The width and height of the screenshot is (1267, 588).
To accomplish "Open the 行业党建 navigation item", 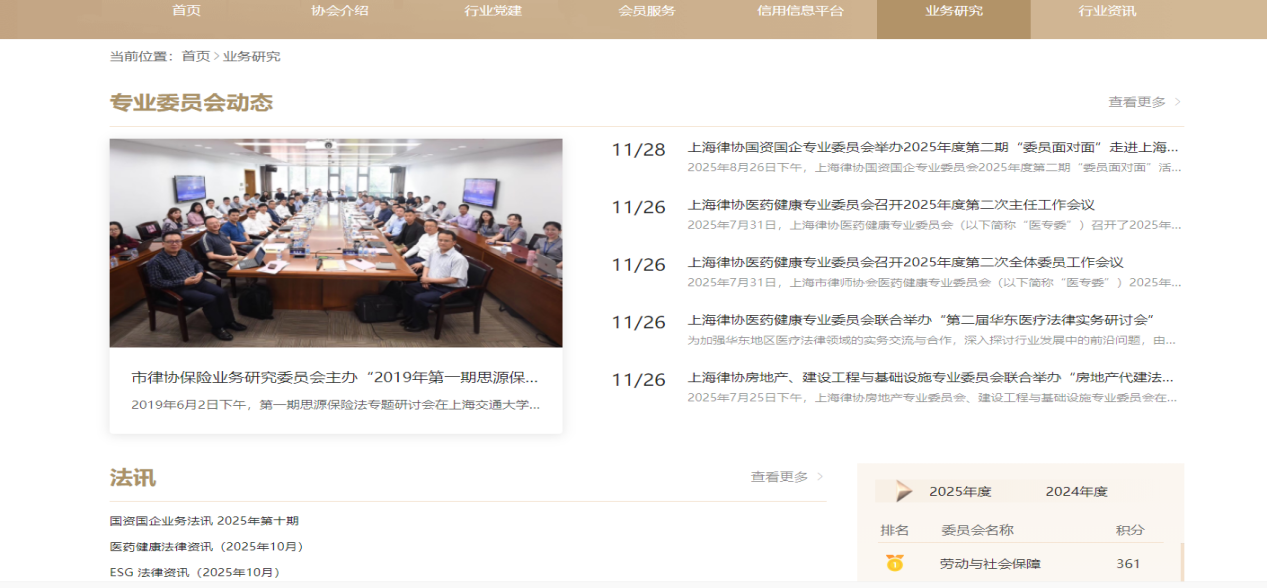I will pyautogui.click(x=493, y=11).
